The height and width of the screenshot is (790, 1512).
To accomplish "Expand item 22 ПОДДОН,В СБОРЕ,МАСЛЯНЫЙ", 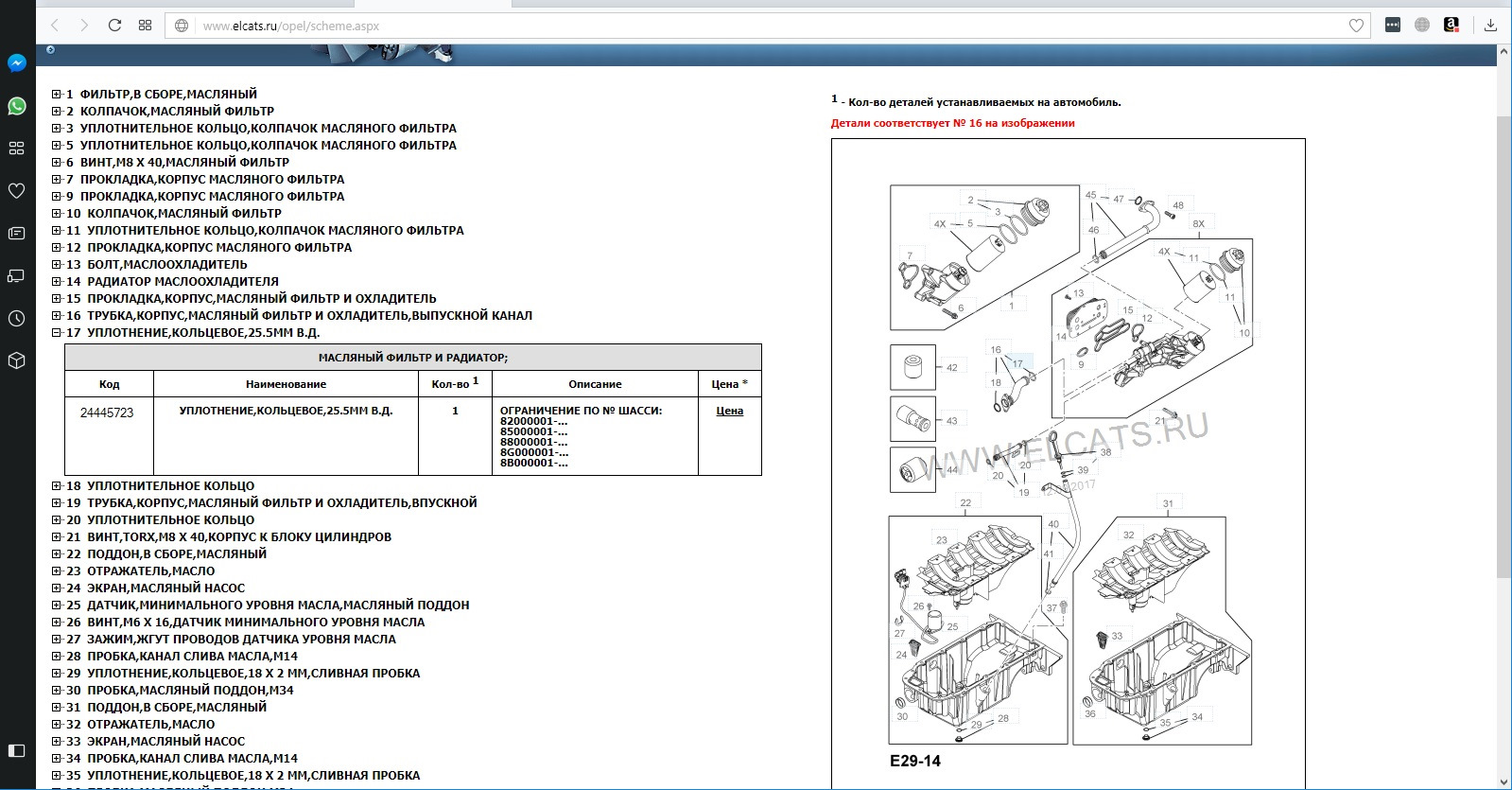I will pos(57,554).
